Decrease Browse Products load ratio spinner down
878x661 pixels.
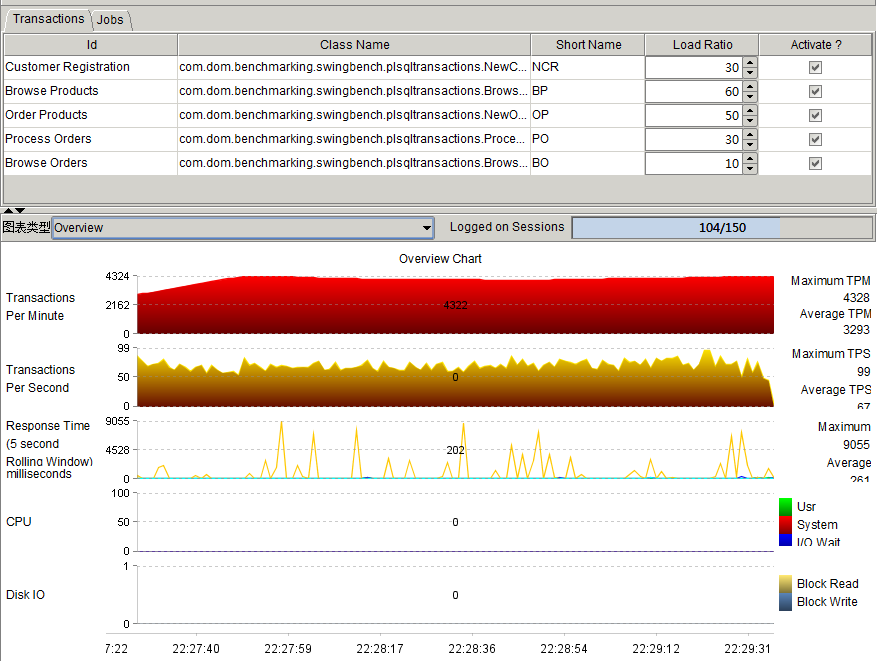point(750,96)
